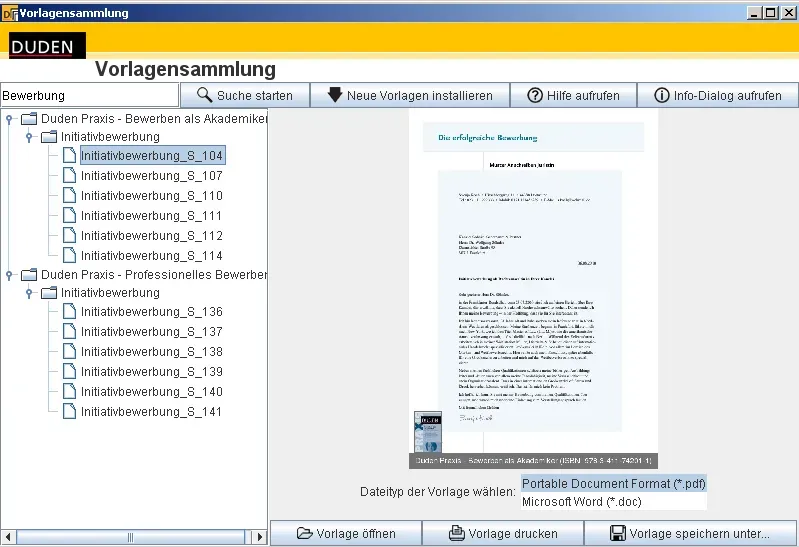Select Initiativbewerbung_S_110 in the tree
The width and height of the screenshot is (799, 547).
click(152, 195)
